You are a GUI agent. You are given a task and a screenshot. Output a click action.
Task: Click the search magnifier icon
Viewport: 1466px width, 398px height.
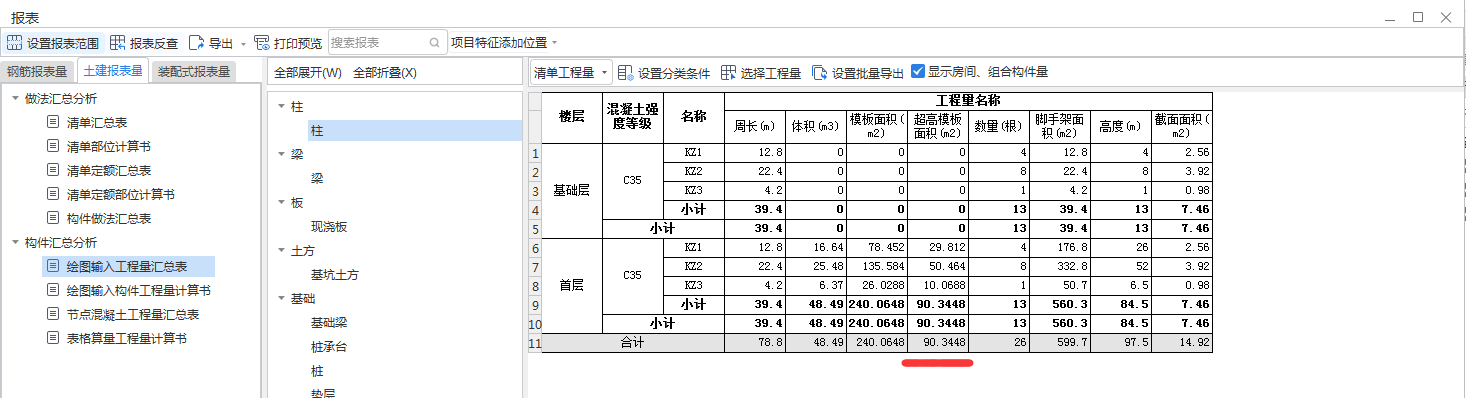coord(434,43)
